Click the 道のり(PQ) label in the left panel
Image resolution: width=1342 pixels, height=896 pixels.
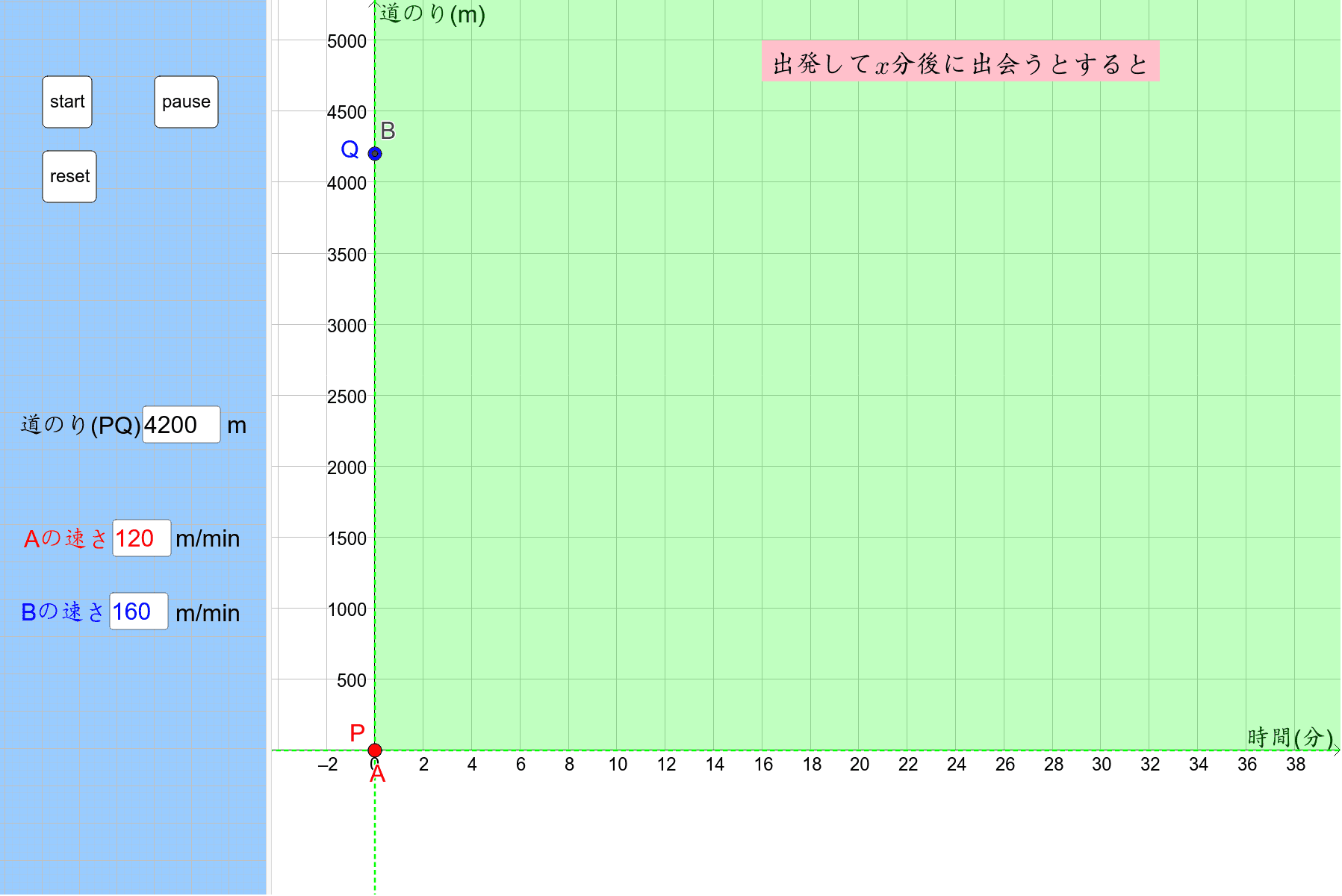(x=81, y=425)
